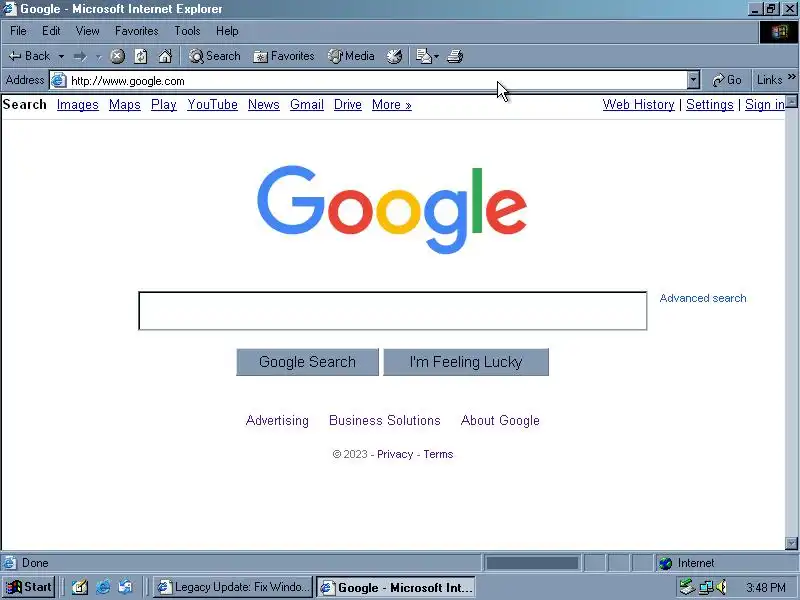Click the Google logo image
The width and height of the screenshot is (800, 600).
point(392,209)
